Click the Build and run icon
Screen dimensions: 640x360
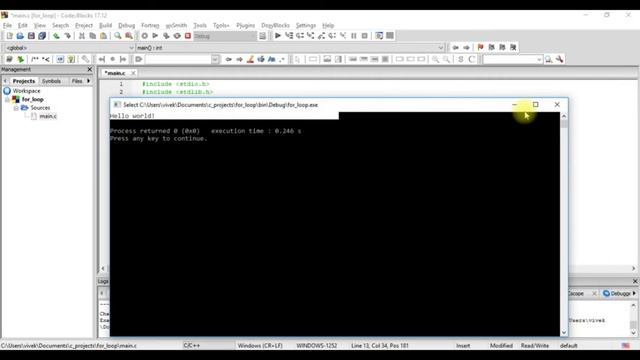pyautogui.click(x=166, y=36)
